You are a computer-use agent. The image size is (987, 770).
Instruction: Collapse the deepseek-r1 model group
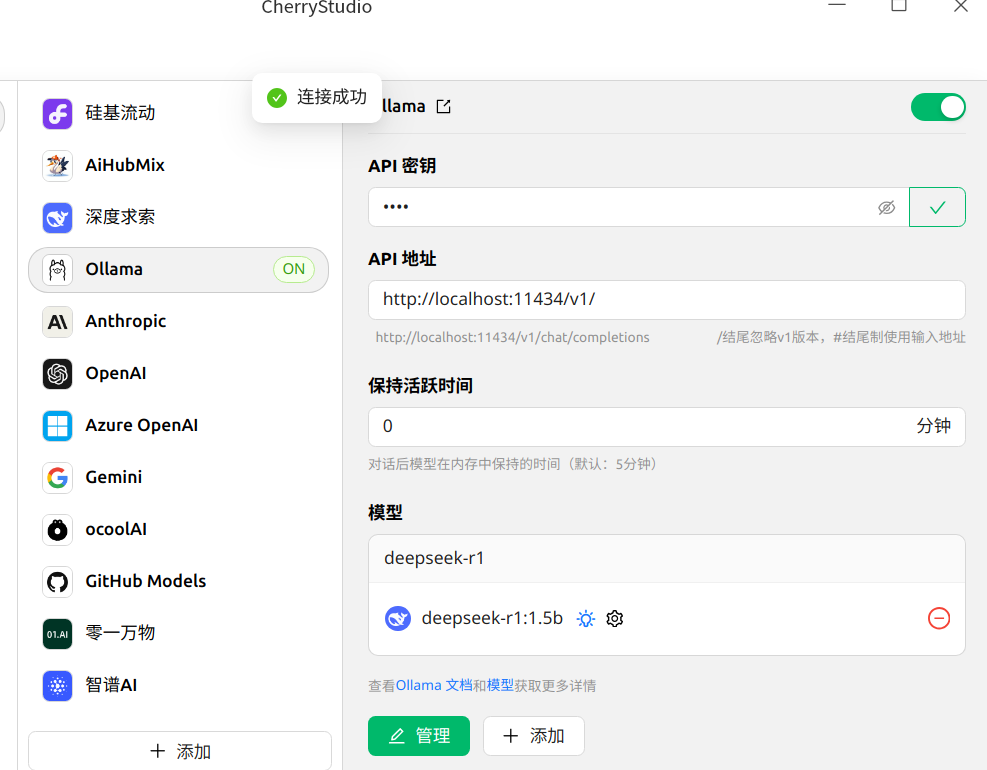tap(667, 558)
